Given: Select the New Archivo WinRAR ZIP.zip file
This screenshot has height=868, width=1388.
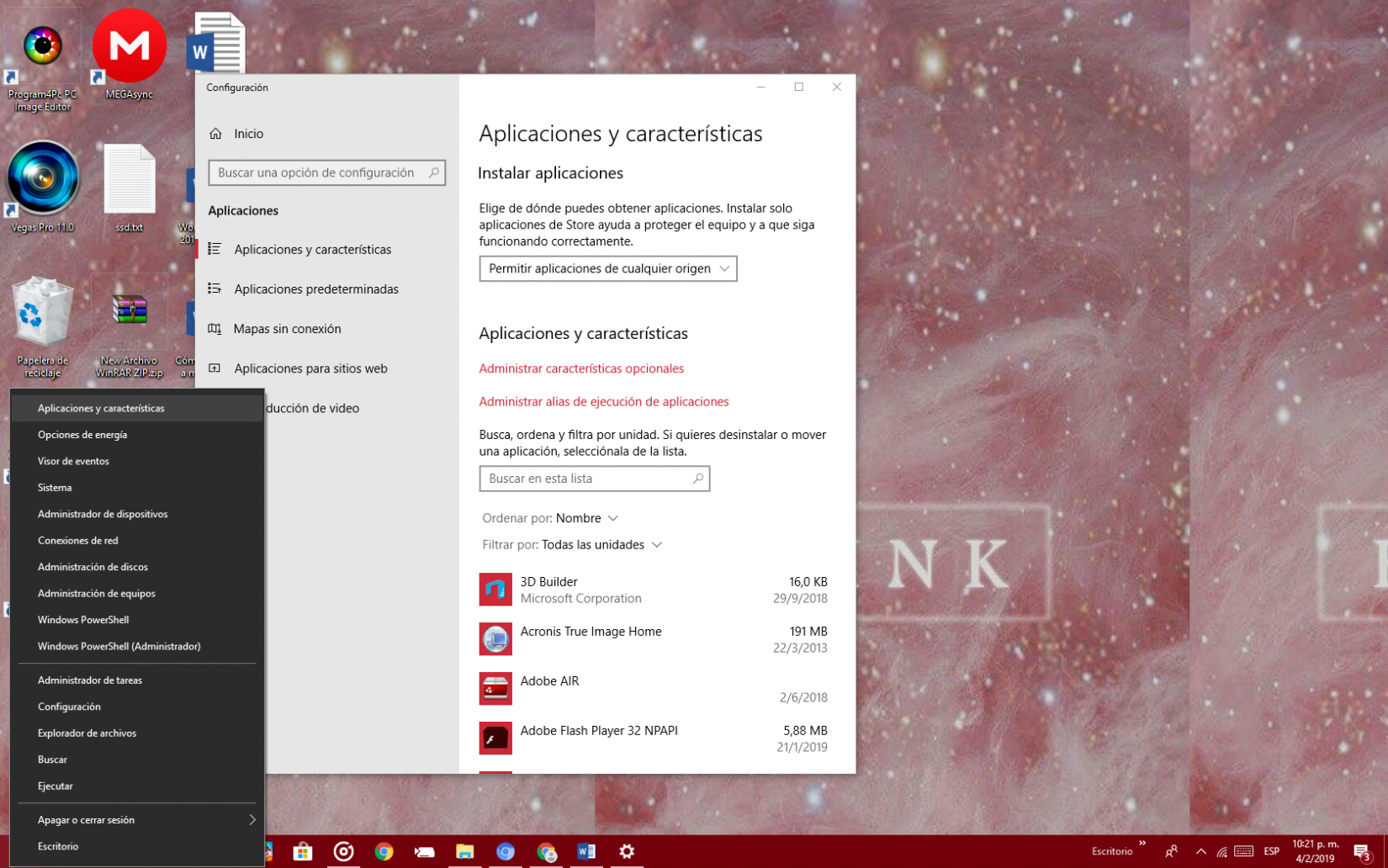Looking at the screenshot, I should pos(129,326).
